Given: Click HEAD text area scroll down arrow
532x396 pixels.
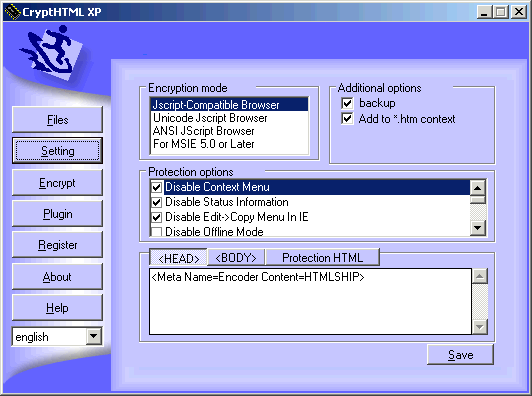Looking at the screenshot, I should [480, 327].
